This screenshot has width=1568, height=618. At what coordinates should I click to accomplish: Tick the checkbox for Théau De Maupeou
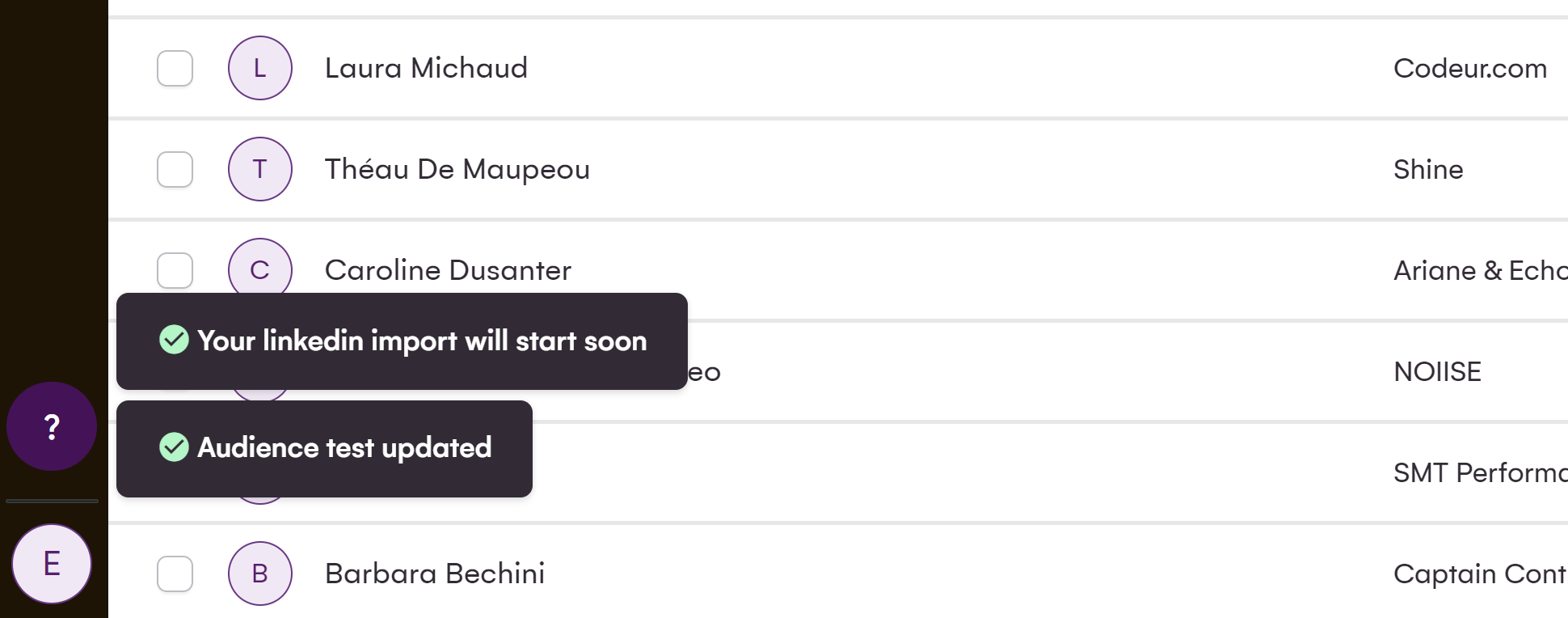[175, 169]
